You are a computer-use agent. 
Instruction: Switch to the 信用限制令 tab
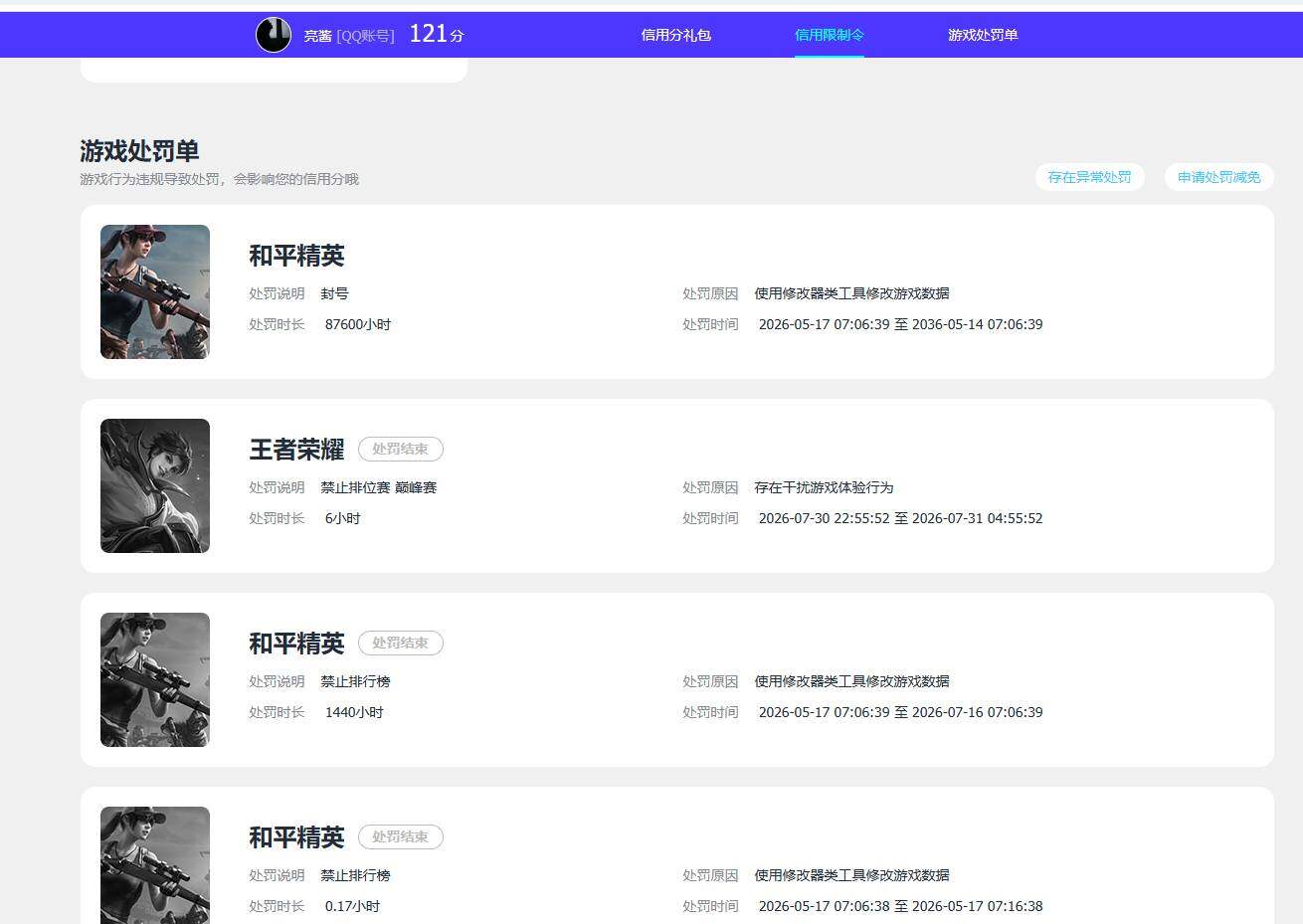829,35
